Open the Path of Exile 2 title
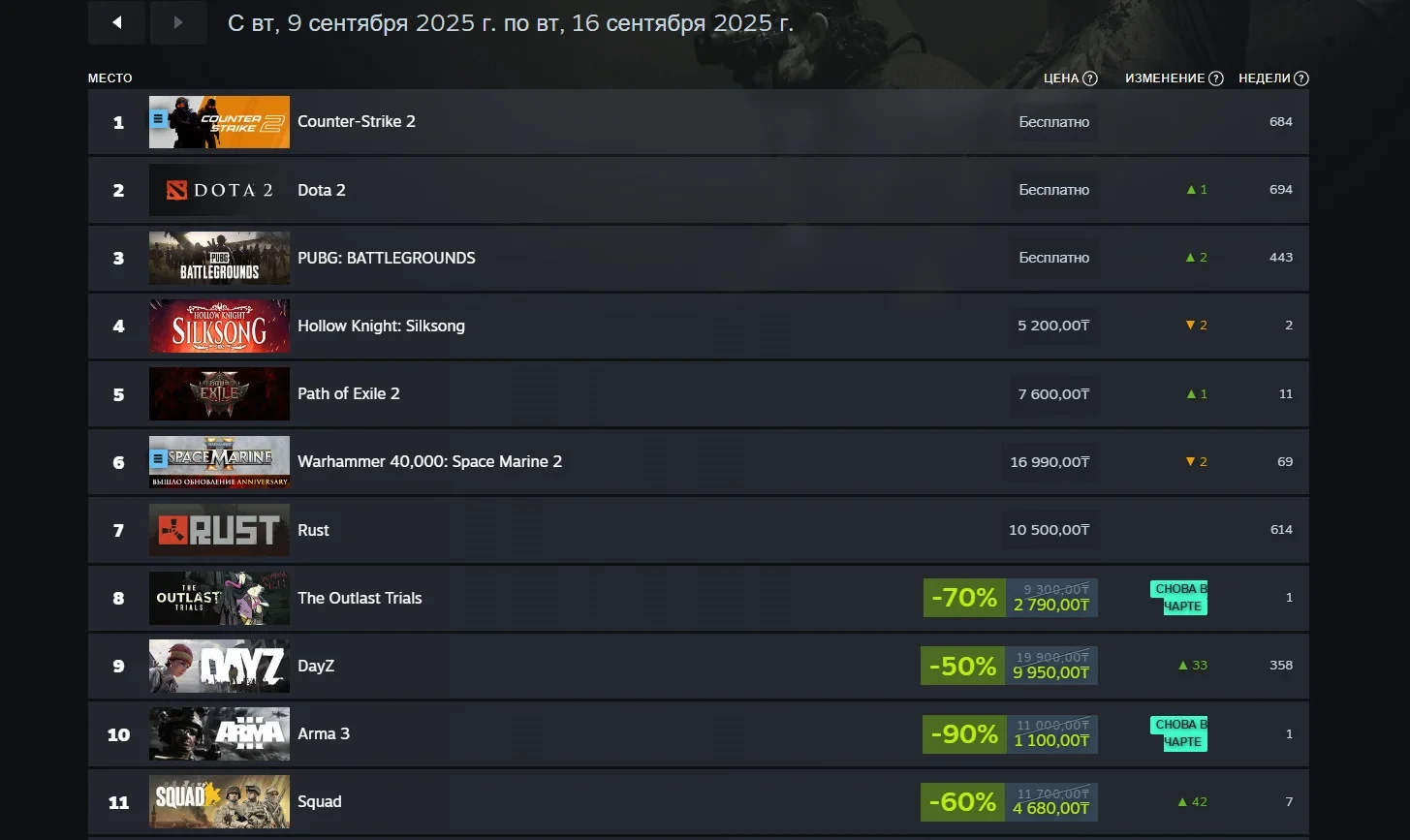 [348, 393]
